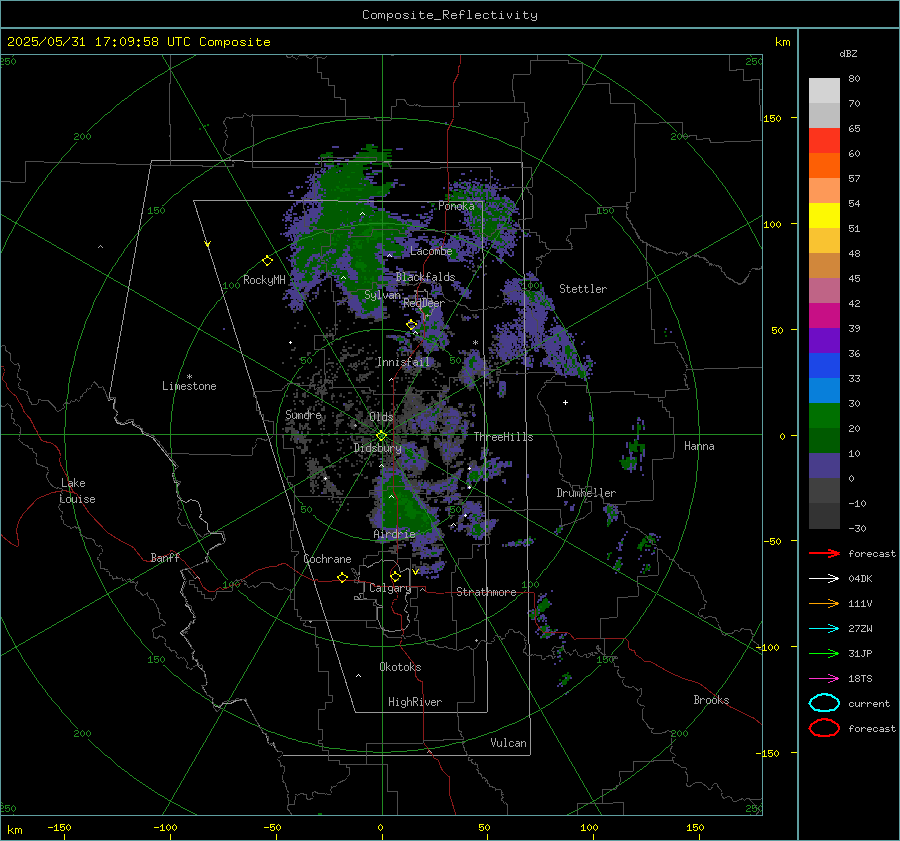
Task: Click the white 04DK arrow in legend
Action: (824, 578)
